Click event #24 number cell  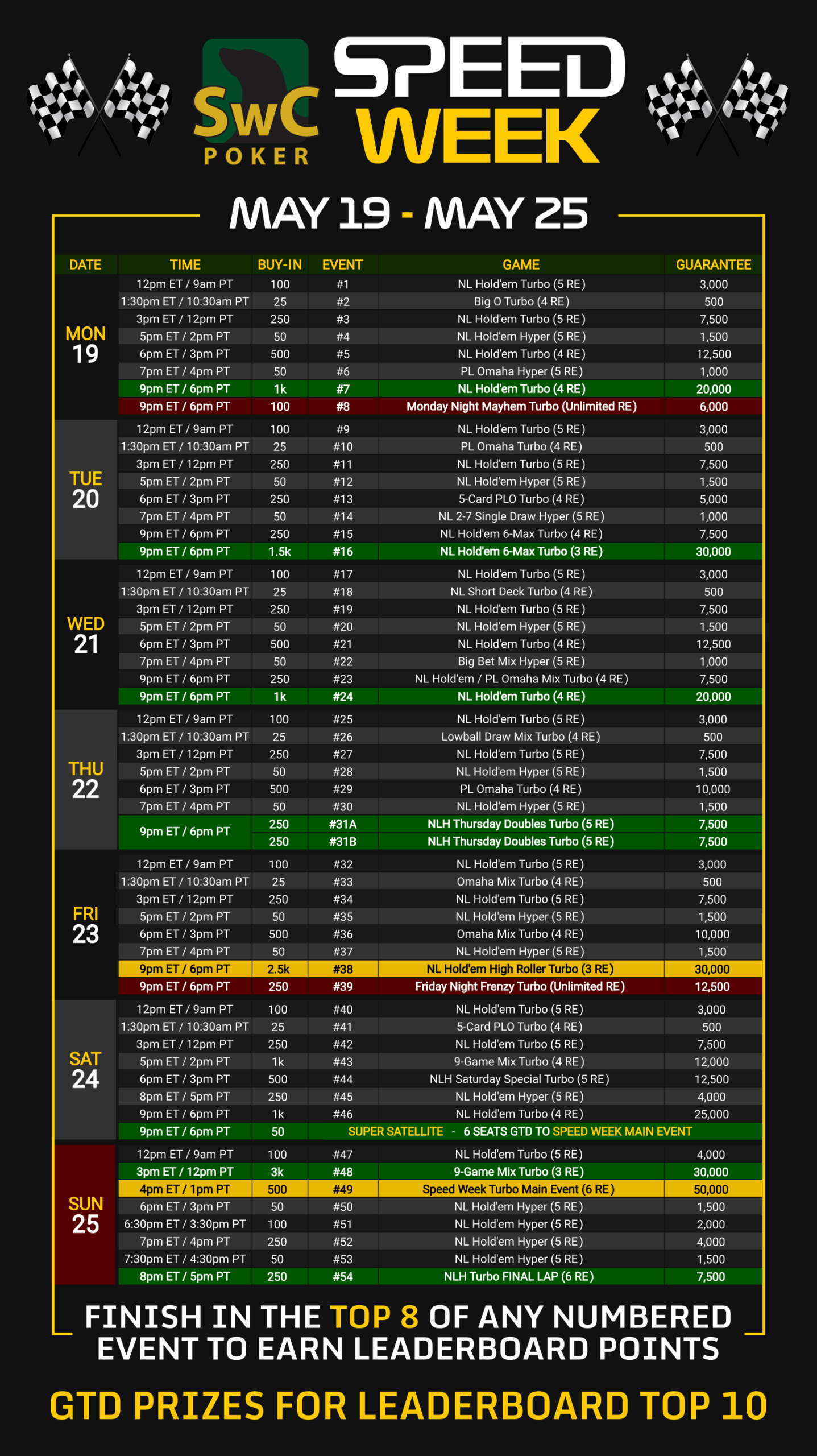[x=342, y=696]
